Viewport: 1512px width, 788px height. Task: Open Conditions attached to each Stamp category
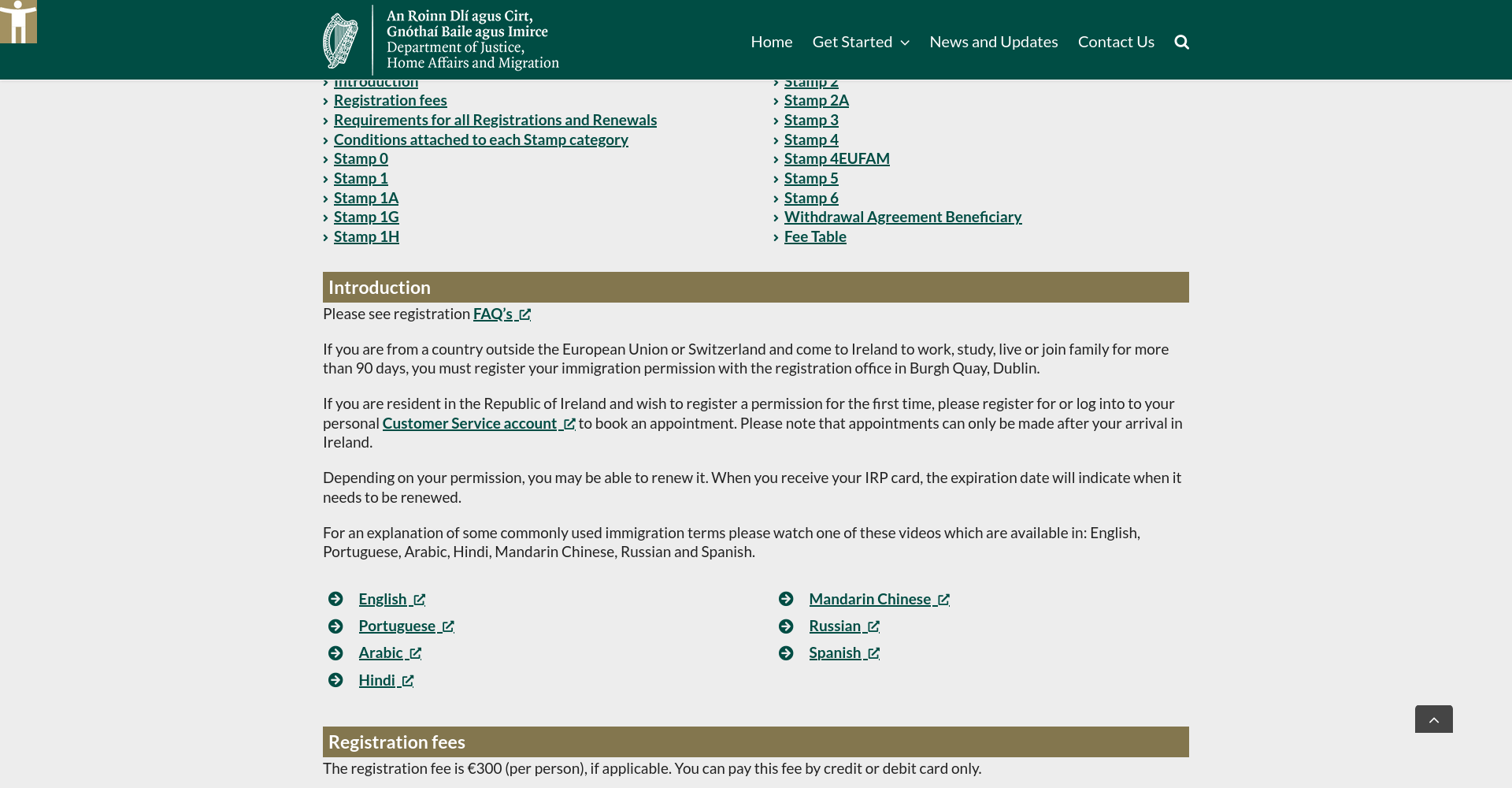coord(480,139)
